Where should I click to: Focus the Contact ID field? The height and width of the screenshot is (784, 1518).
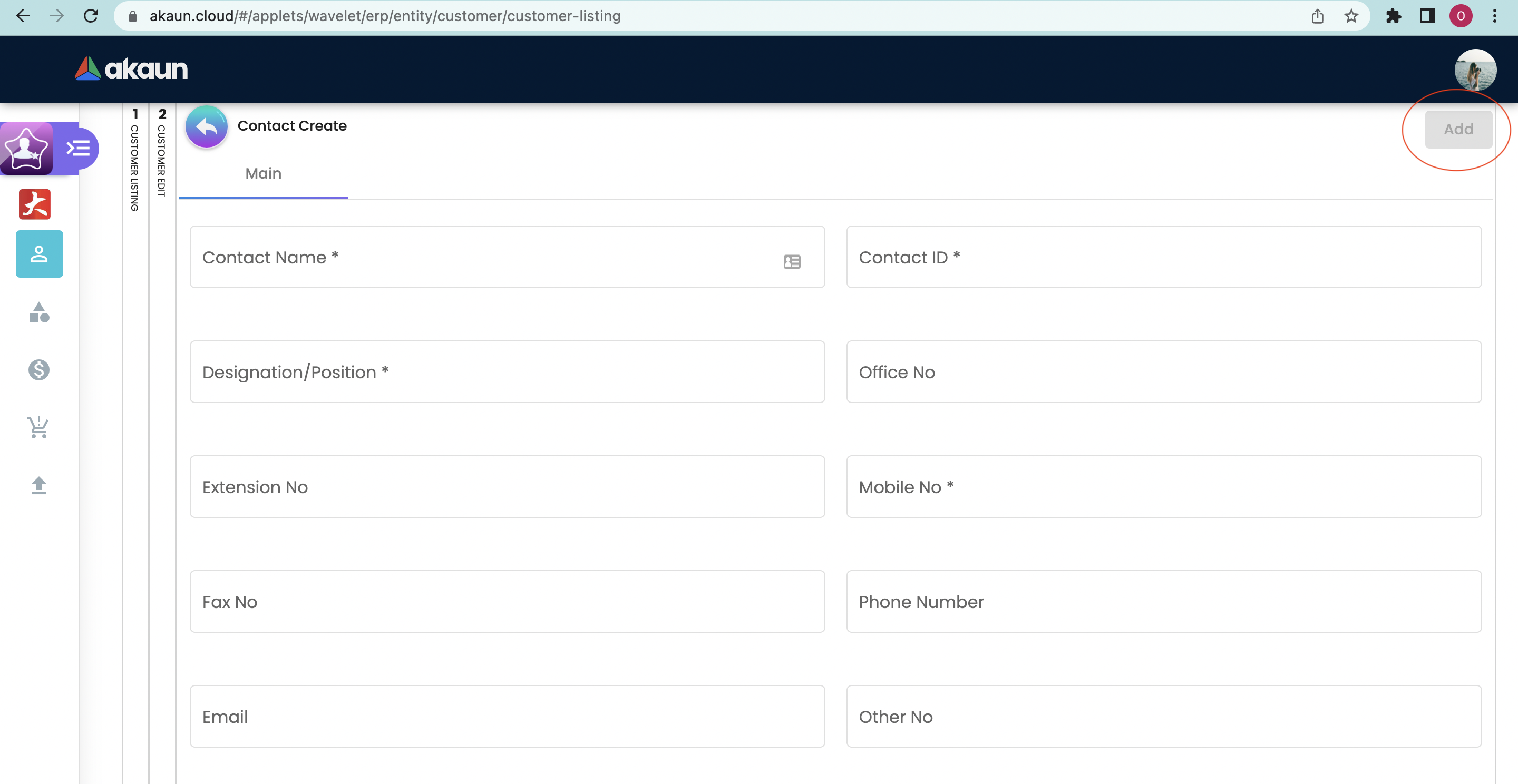pyautogui.click(x=1163, y=258)
